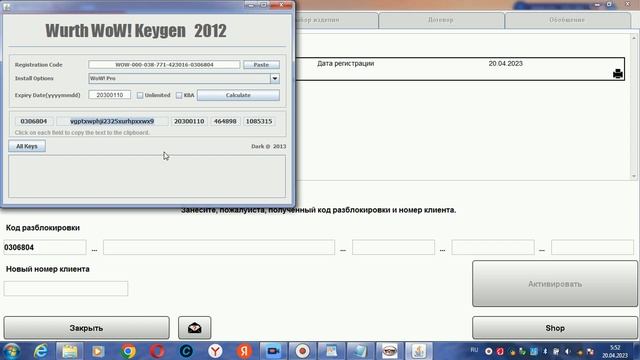The width and height of the screenshot is (640, 360).
Task: Copy the 464898 key field
Action: pyautogui.click(x=225, y=121)
